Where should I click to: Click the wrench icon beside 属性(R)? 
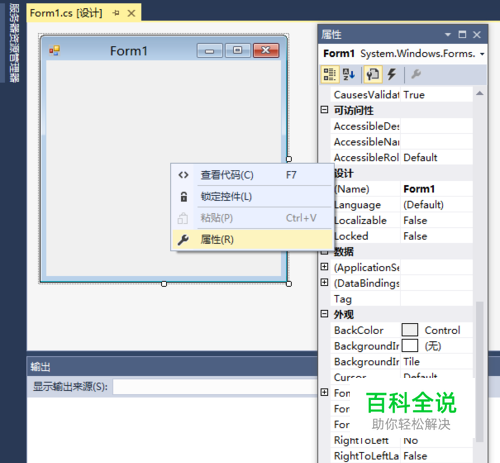(x=183, y=239)
